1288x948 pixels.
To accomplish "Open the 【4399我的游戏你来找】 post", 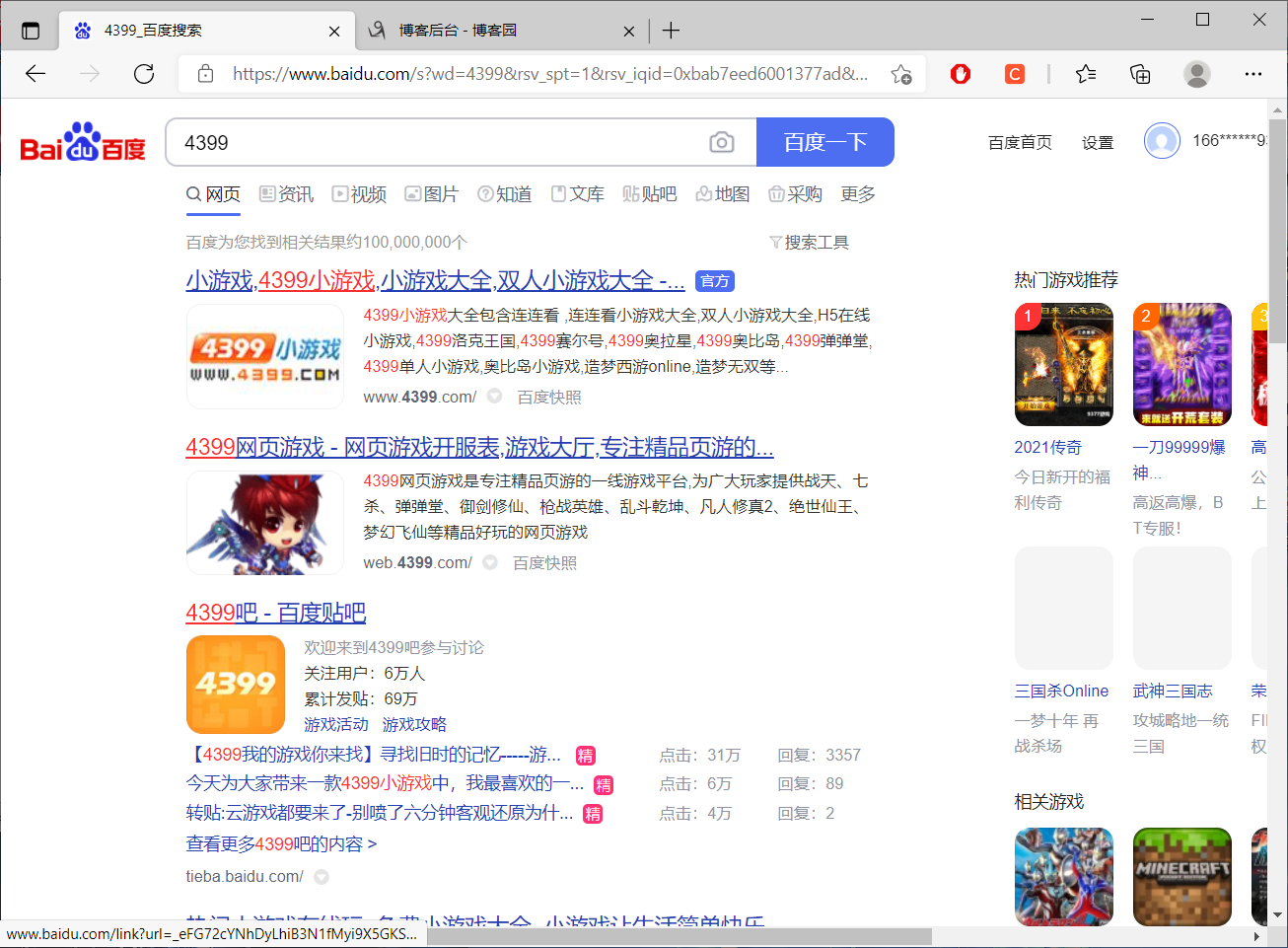I will point(374,755).
